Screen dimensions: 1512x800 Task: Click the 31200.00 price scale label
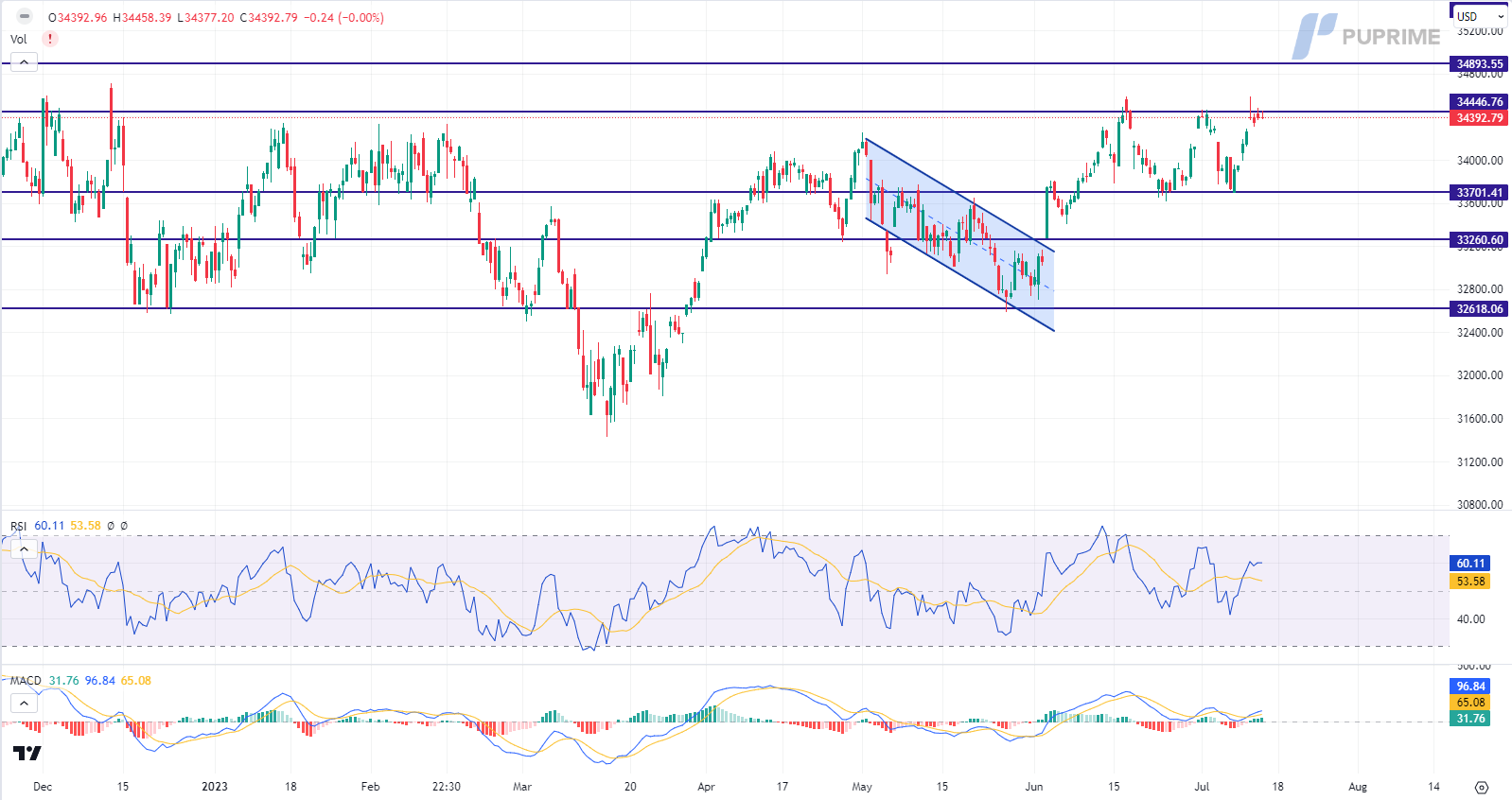tap(1479, 462)
